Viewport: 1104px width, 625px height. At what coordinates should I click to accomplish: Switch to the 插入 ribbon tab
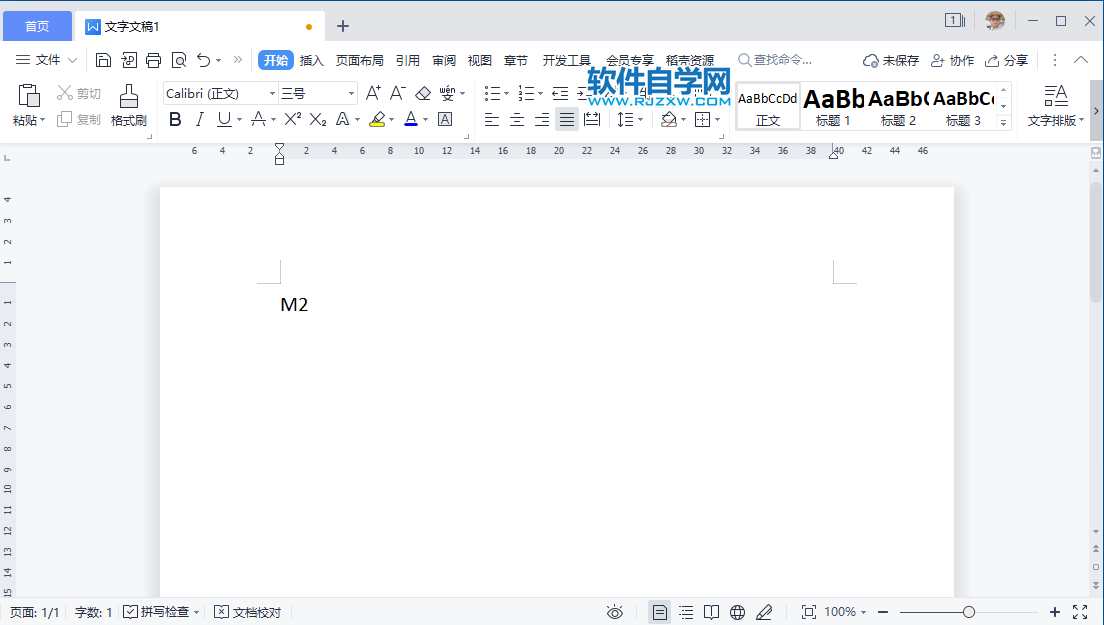click(x=311, y=60)
